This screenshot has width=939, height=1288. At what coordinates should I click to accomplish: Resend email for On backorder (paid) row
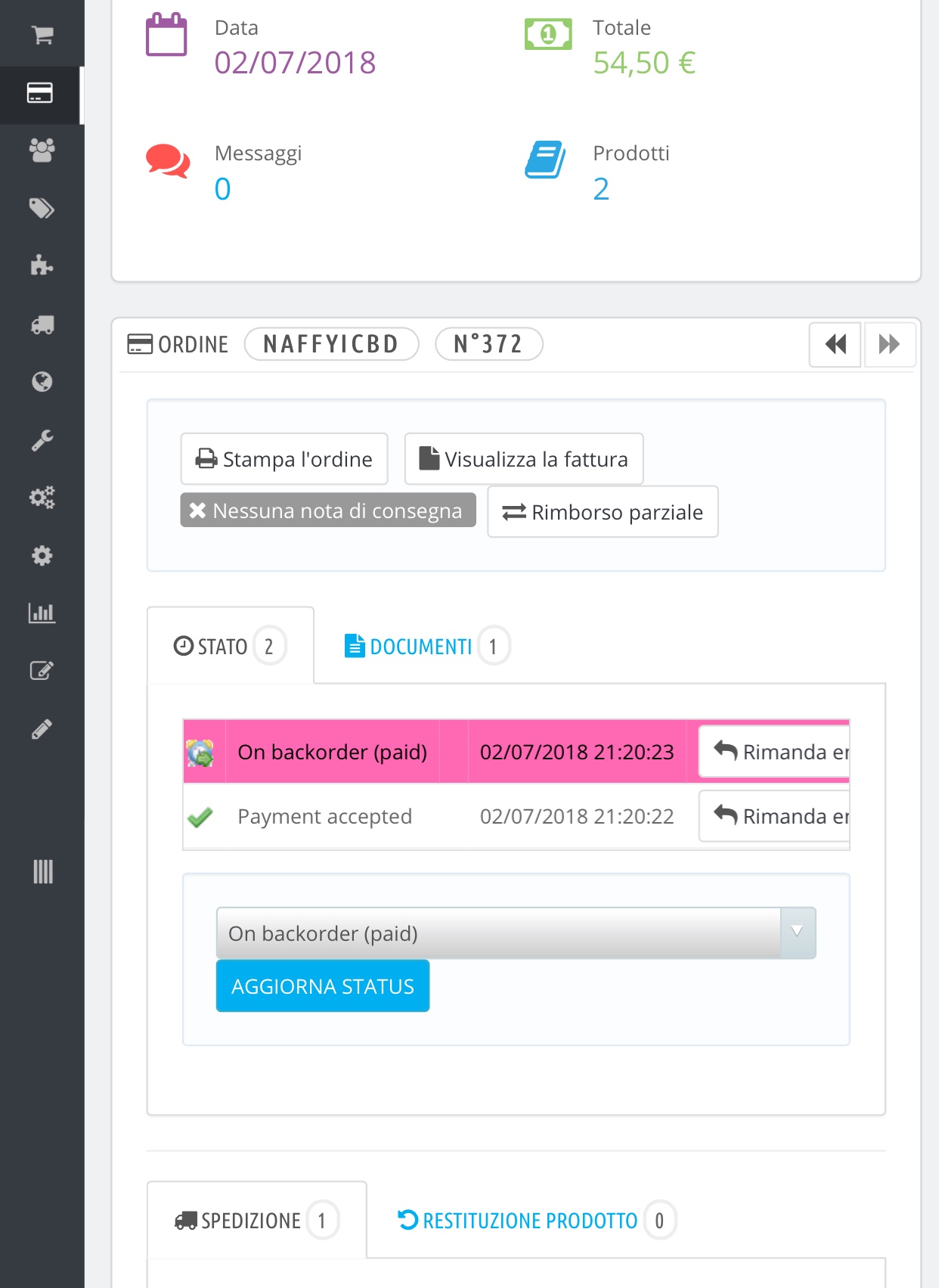774,752
